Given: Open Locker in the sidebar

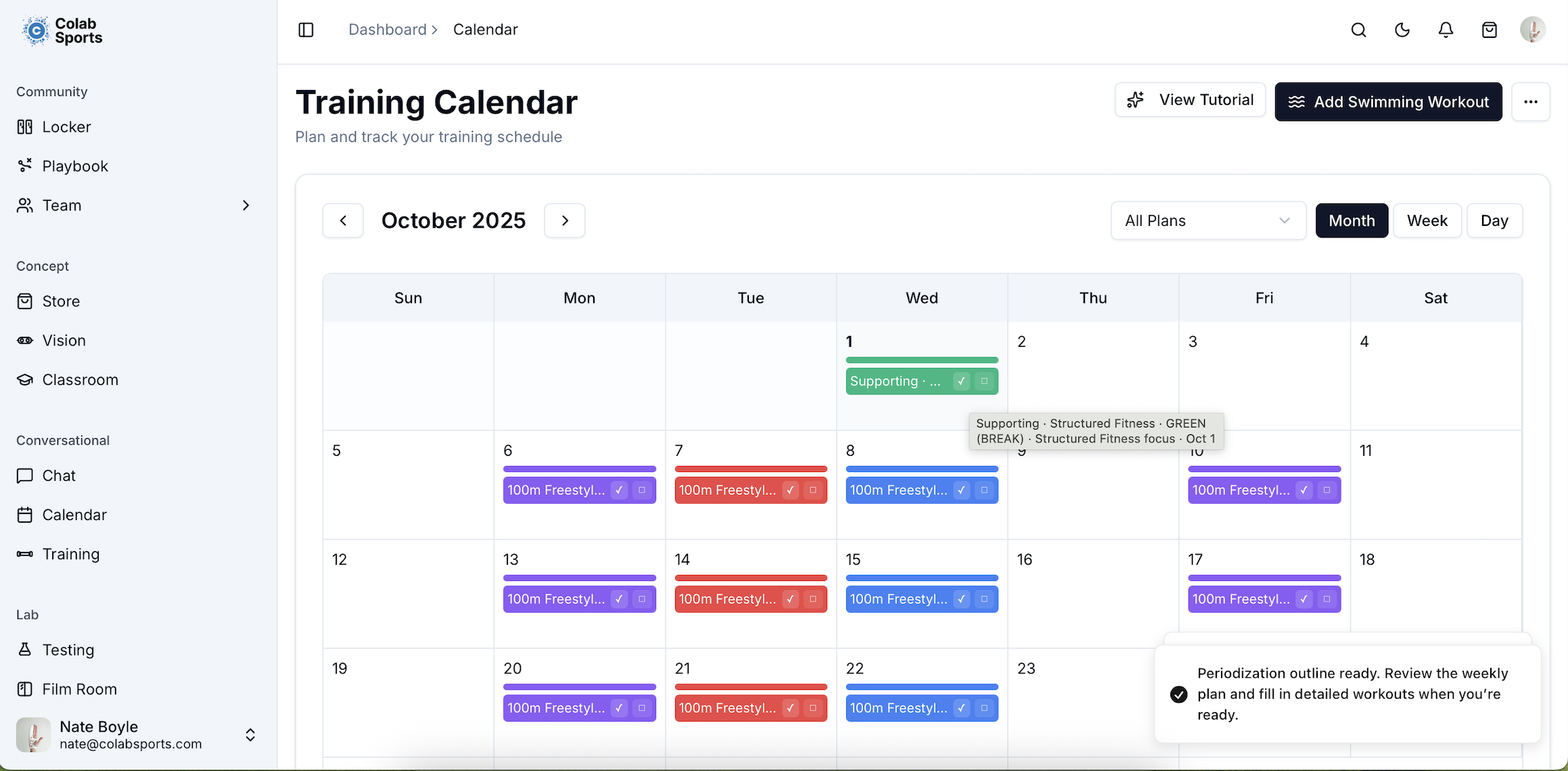Looking at the screenshot, I should pyautogui.click(x=66, y=127).
